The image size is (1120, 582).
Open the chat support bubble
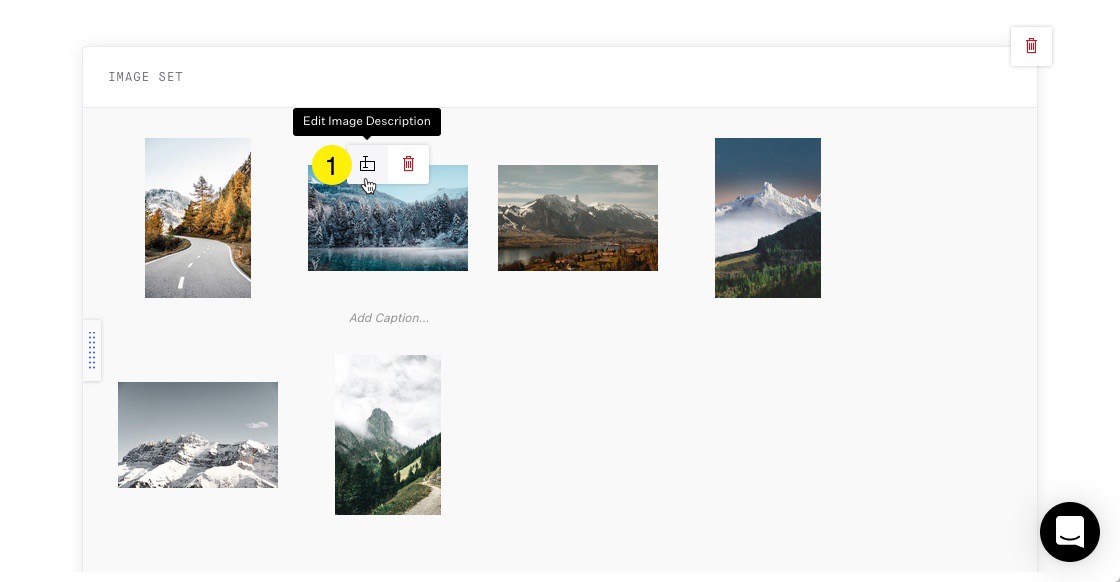click(1069, 532)
